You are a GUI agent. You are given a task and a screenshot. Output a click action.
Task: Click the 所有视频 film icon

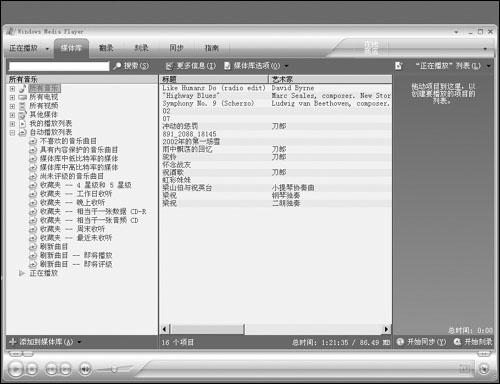tap(23, 106)
